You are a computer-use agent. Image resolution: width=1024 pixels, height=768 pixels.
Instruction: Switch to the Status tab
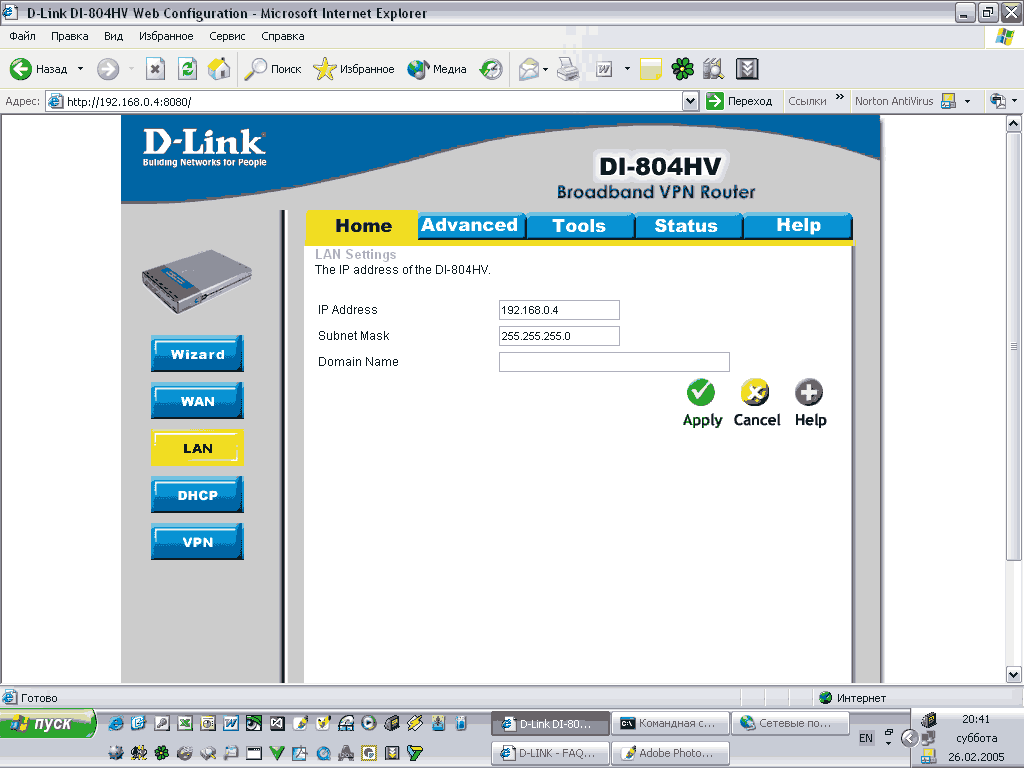(x=687, y=225)
